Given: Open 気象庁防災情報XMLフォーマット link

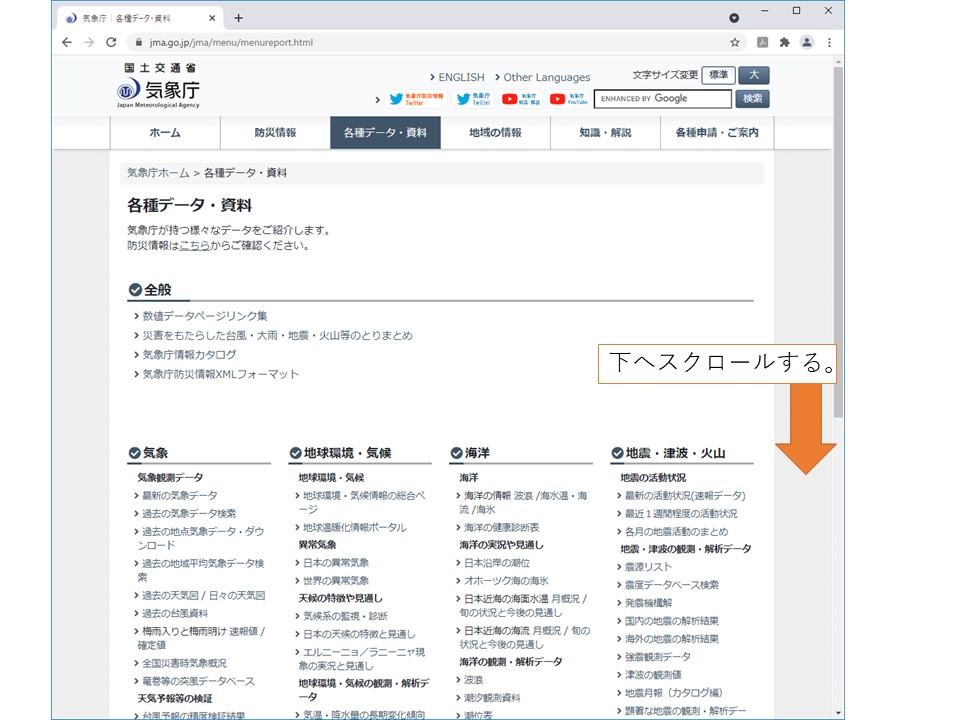Looking at the screenshot, I should pyautogui.click(x=220, y=374).
